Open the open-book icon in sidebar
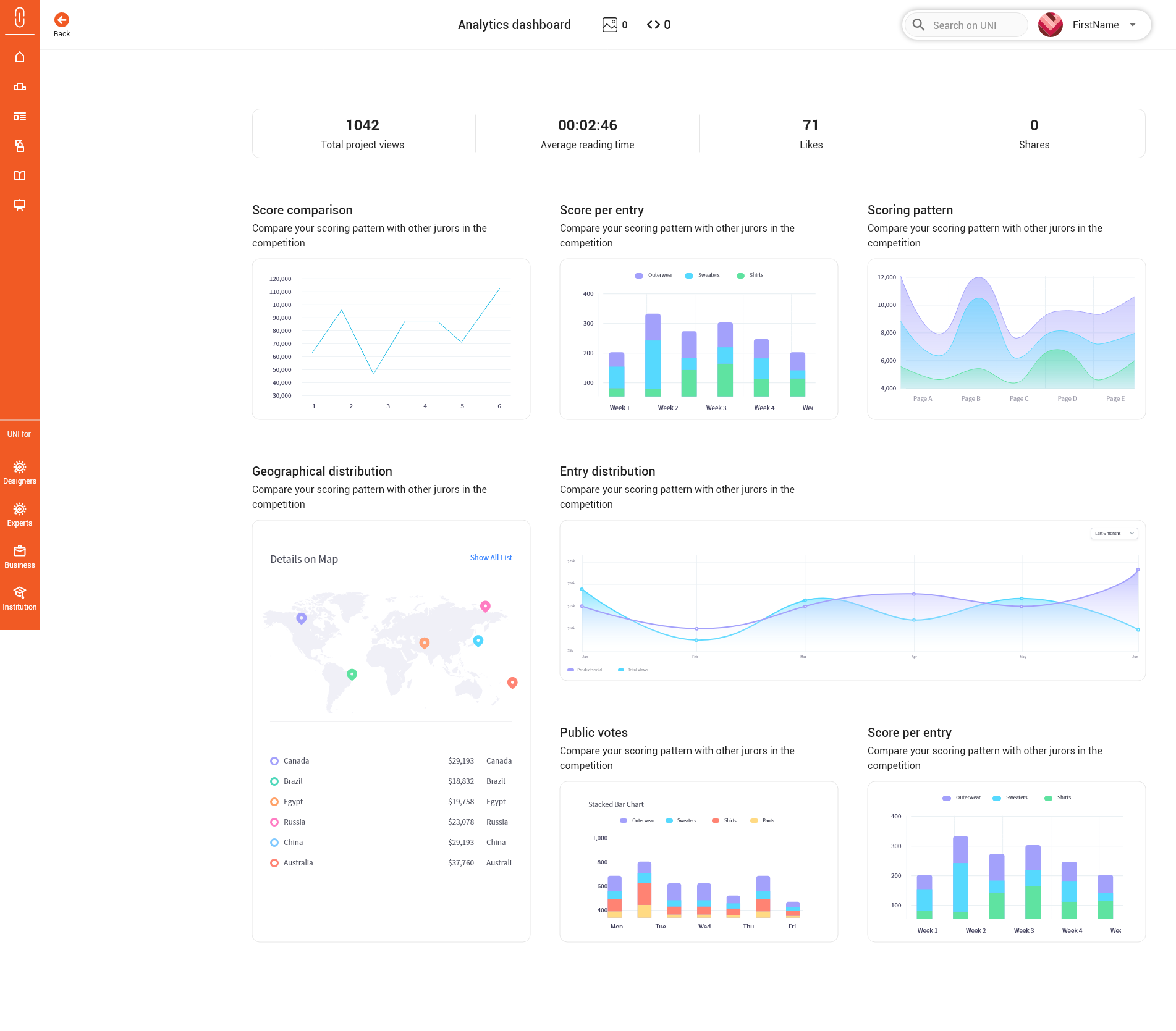 pos(20,175)
